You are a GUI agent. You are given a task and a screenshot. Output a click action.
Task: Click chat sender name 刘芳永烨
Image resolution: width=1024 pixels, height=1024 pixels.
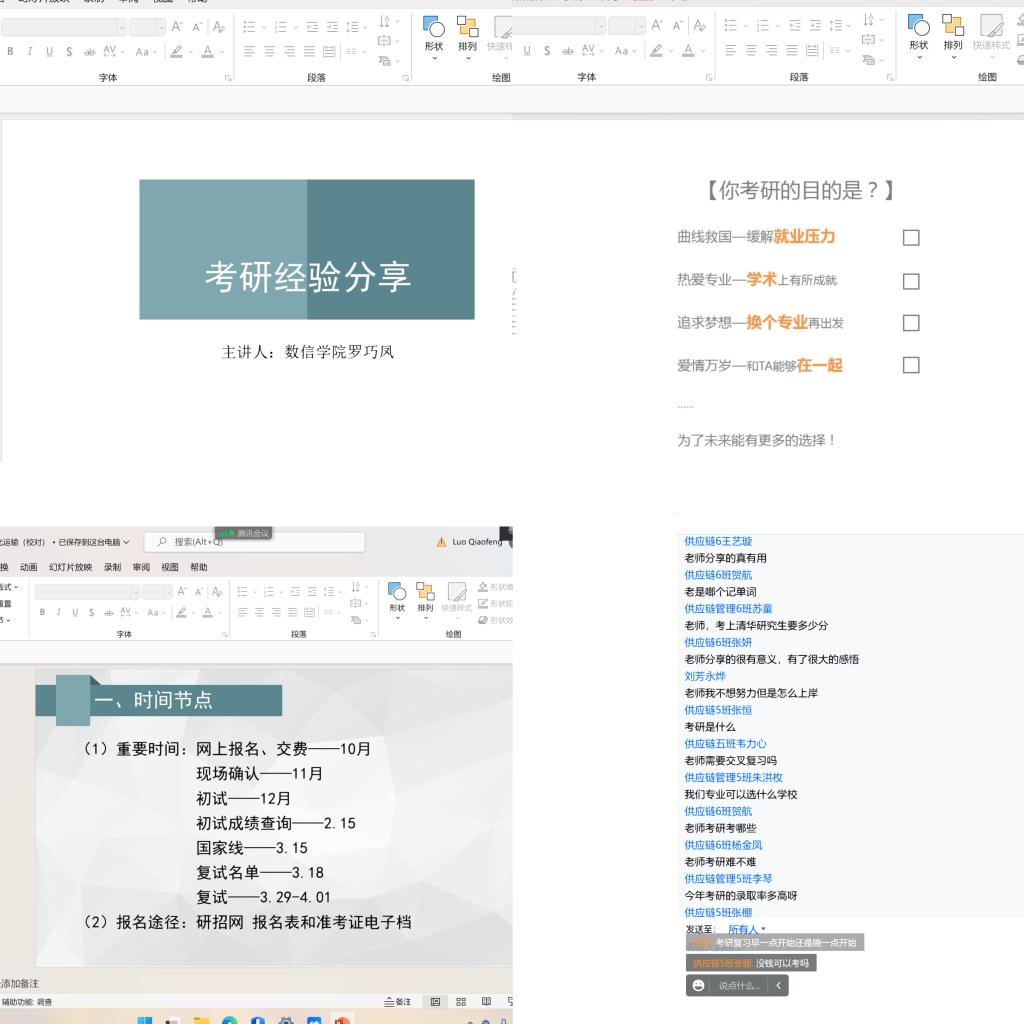(x=705, y=676)
